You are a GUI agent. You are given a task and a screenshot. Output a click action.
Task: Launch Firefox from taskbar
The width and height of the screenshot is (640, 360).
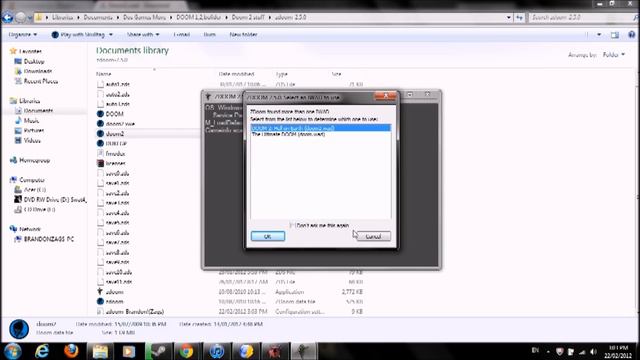tap(71, 351)
